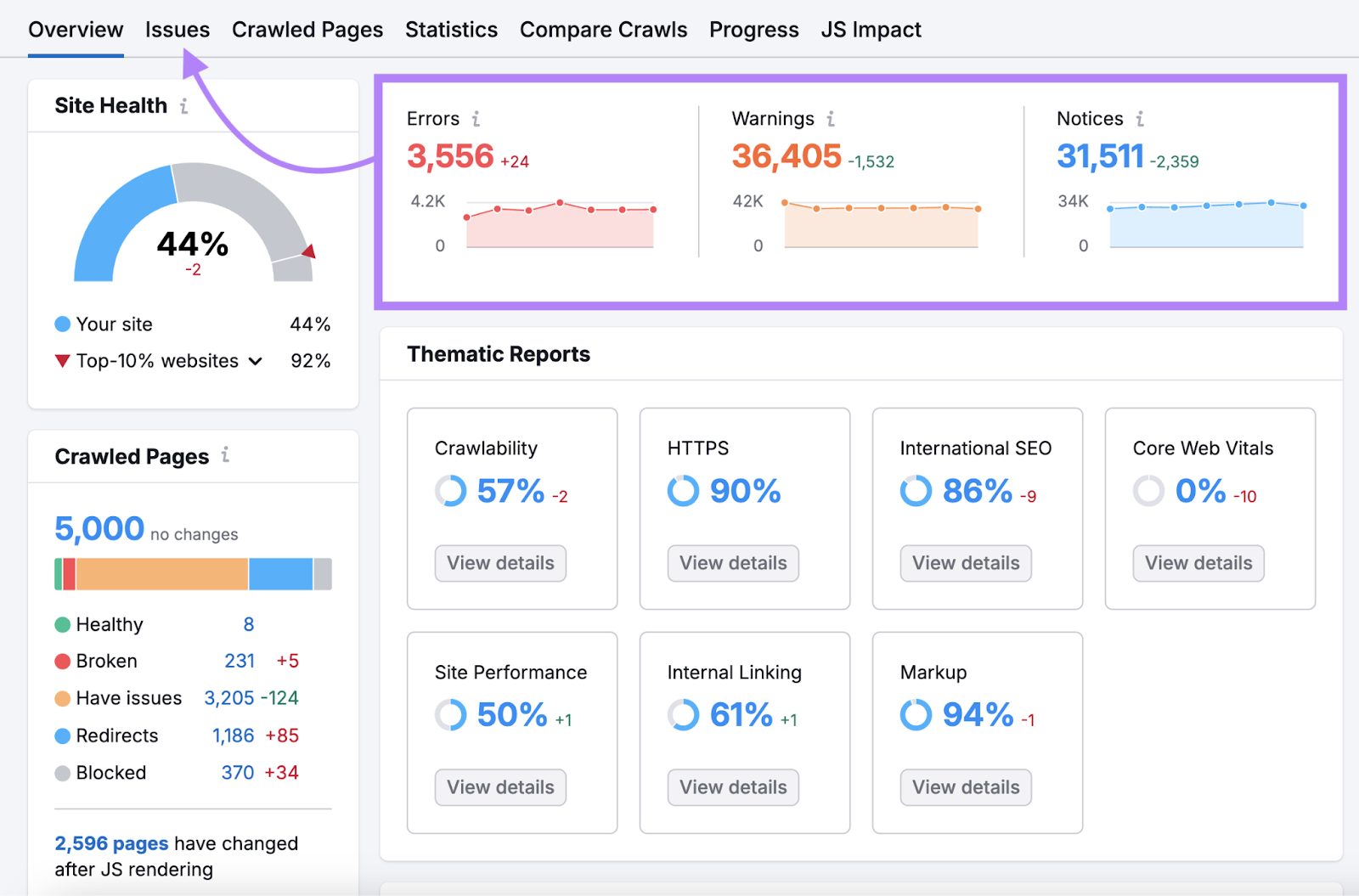Click the HTTPS progress ring
The height and width of the screenshot is (896, 1359).
(683, 491)
